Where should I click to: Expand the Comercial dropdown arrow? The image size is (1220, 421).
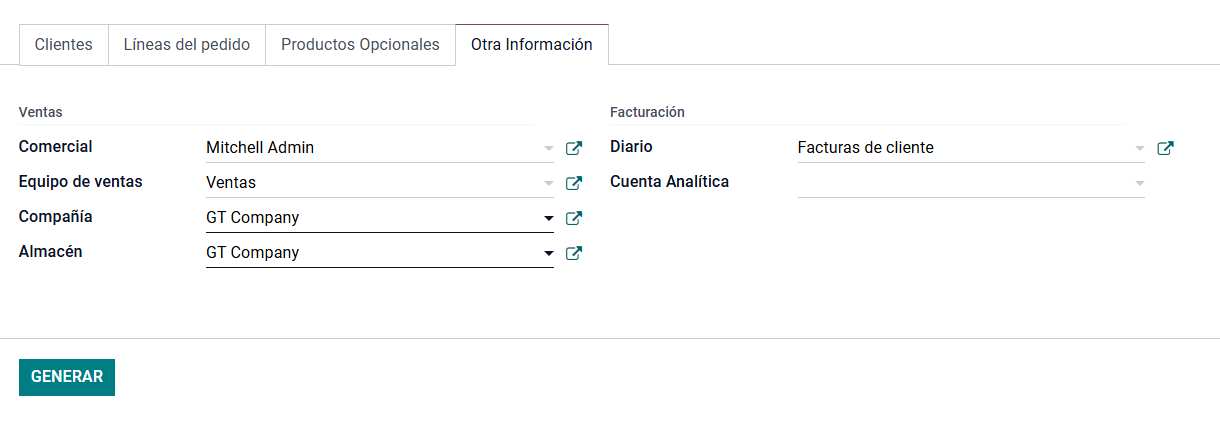tap(548, 148)
